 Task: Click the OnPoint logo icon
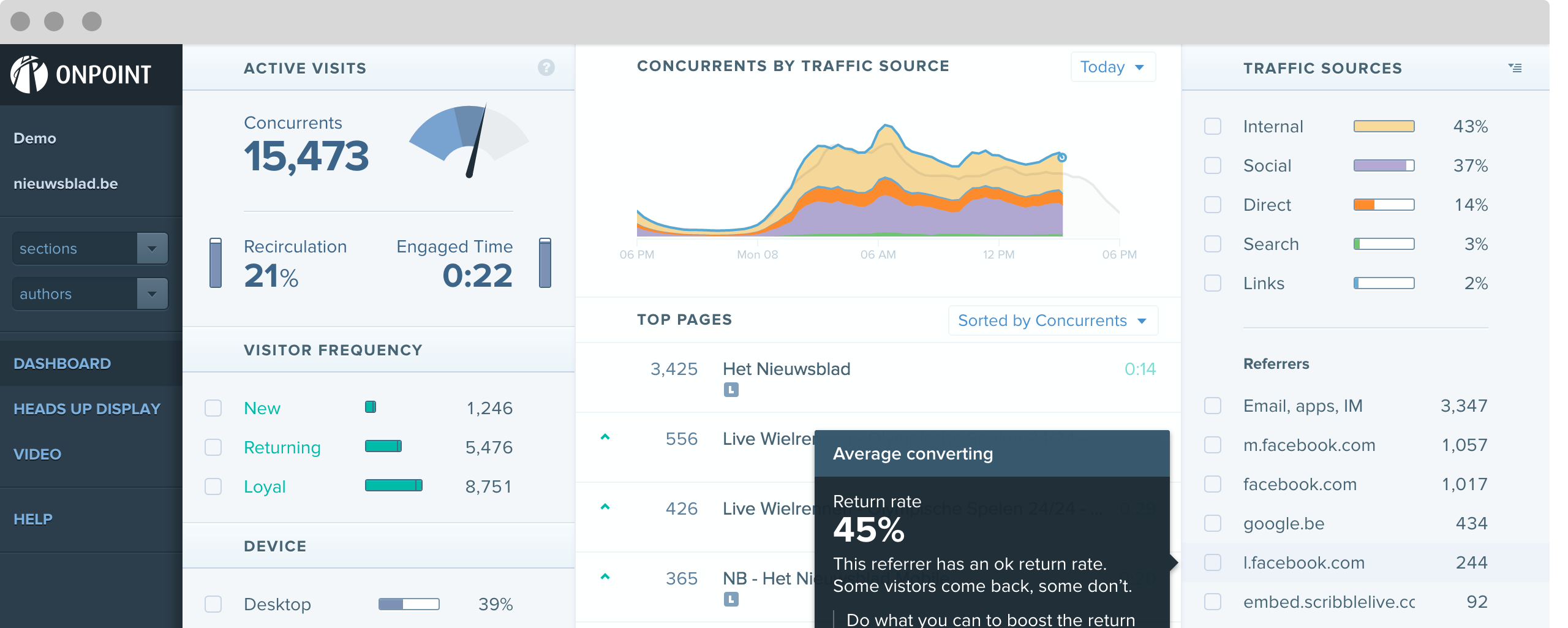(29, 74)
